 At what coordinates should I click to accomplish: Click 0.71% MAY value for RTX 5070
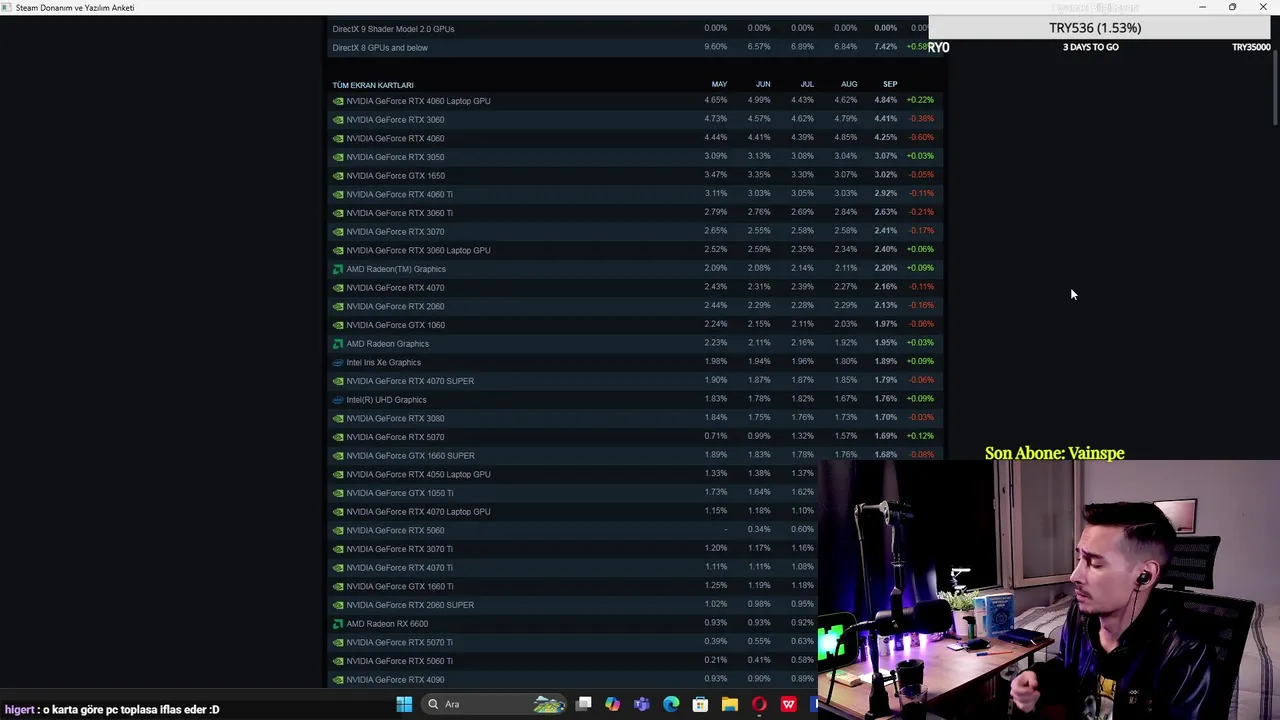coord(716,436)
